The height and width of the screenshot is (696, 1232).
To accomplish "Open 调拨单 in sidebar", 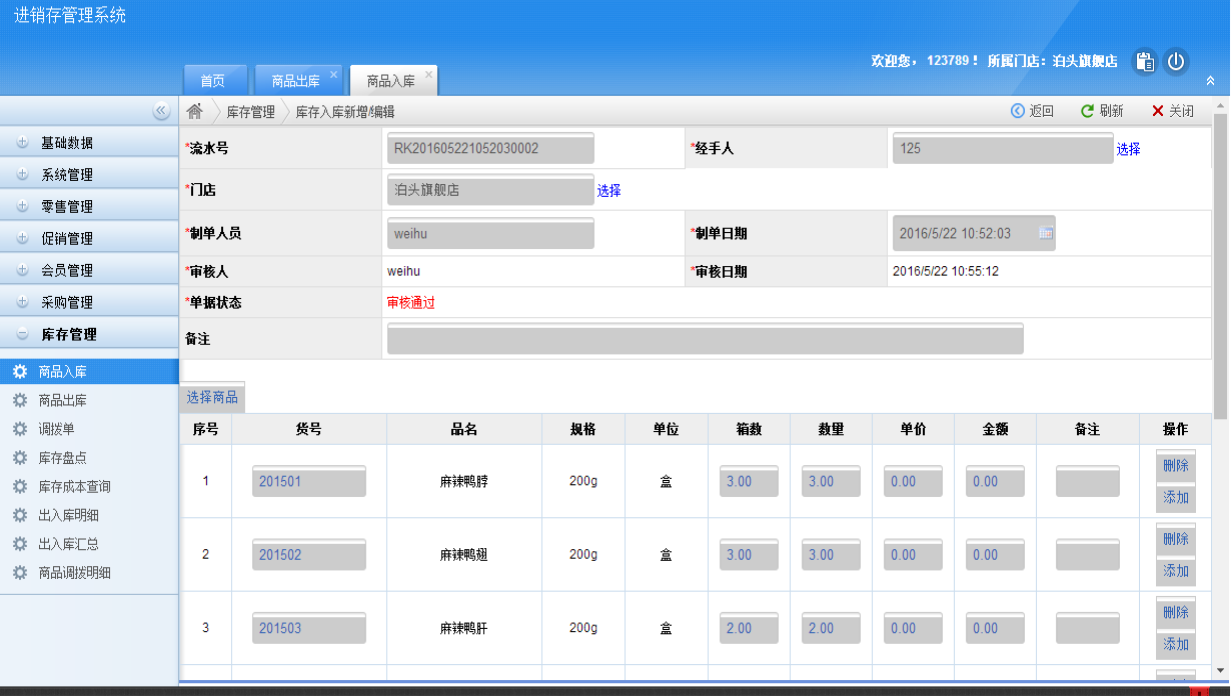I will pos(56,429).
